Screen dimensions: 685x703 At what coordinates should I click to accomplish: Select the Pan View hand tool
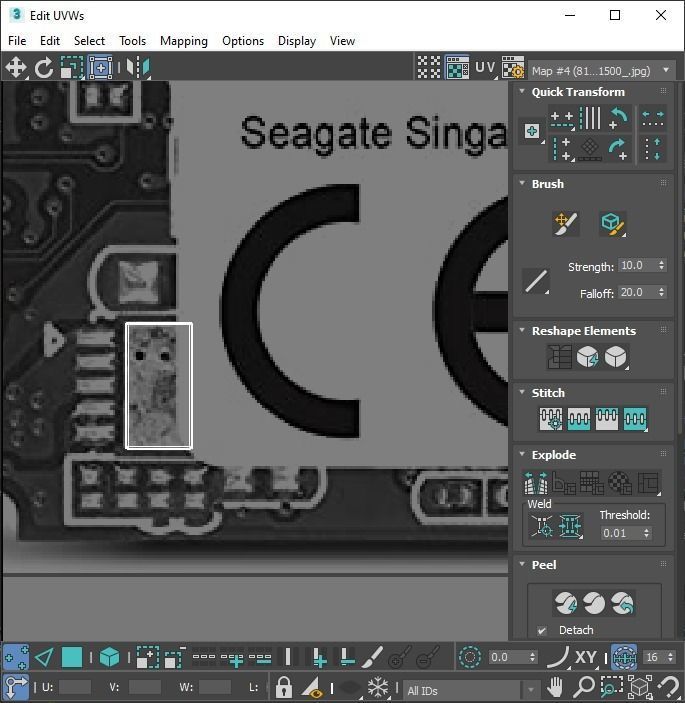[555, 687]
